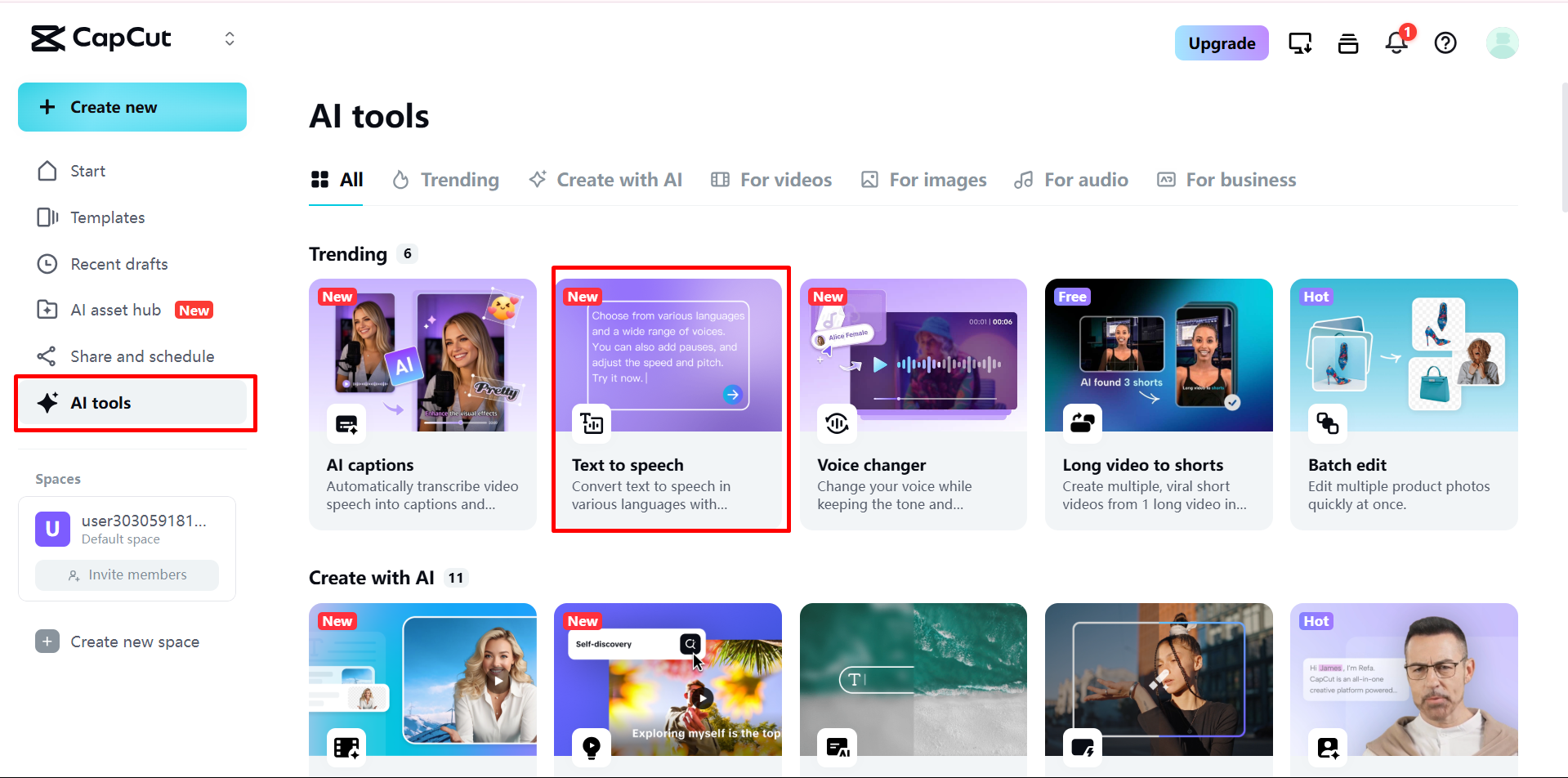Click the purple U space avatar
1568x778 pixels.
click(x=52, y=529)
